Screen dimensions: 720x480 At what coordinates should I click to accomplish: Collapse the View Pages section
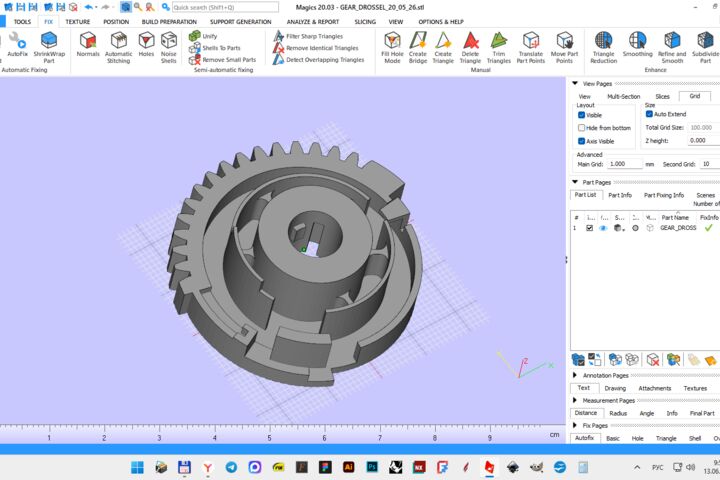(x=574, y=84)
